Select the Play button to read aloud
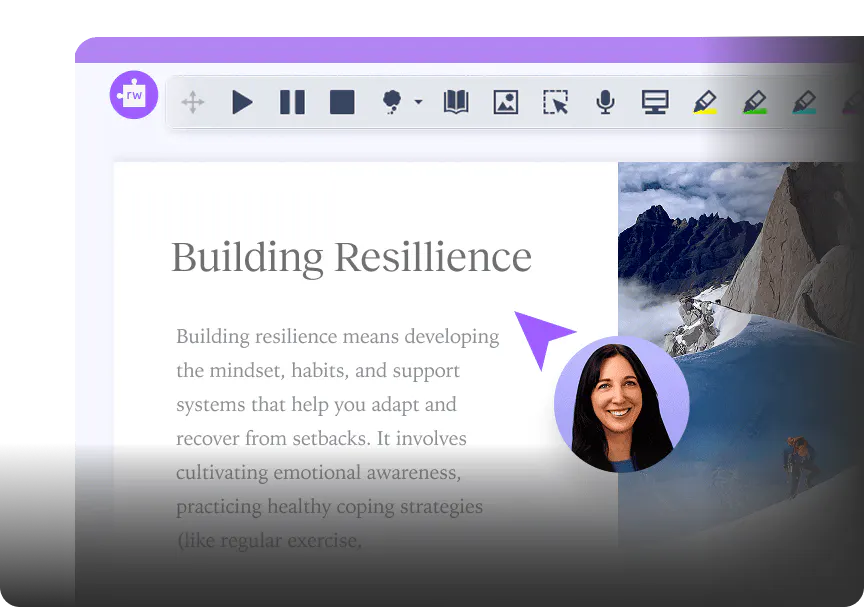Image resolution: width=864 pixels, height=607 pixels. [x=242, y=102]
